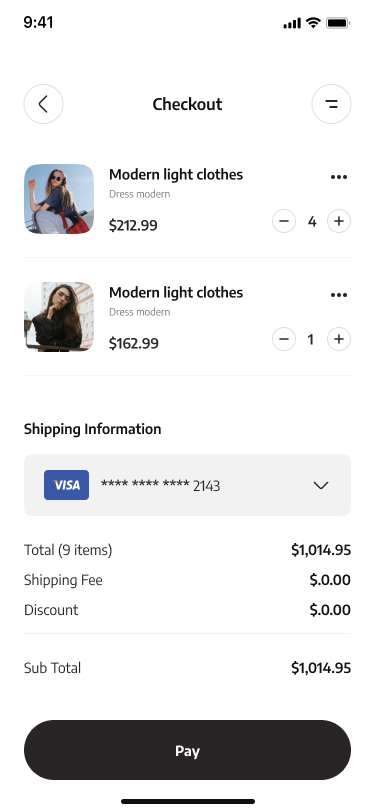Tap the battery status icon
The width and height of the screenshot is (375, 812).
[x=338, y=23]
